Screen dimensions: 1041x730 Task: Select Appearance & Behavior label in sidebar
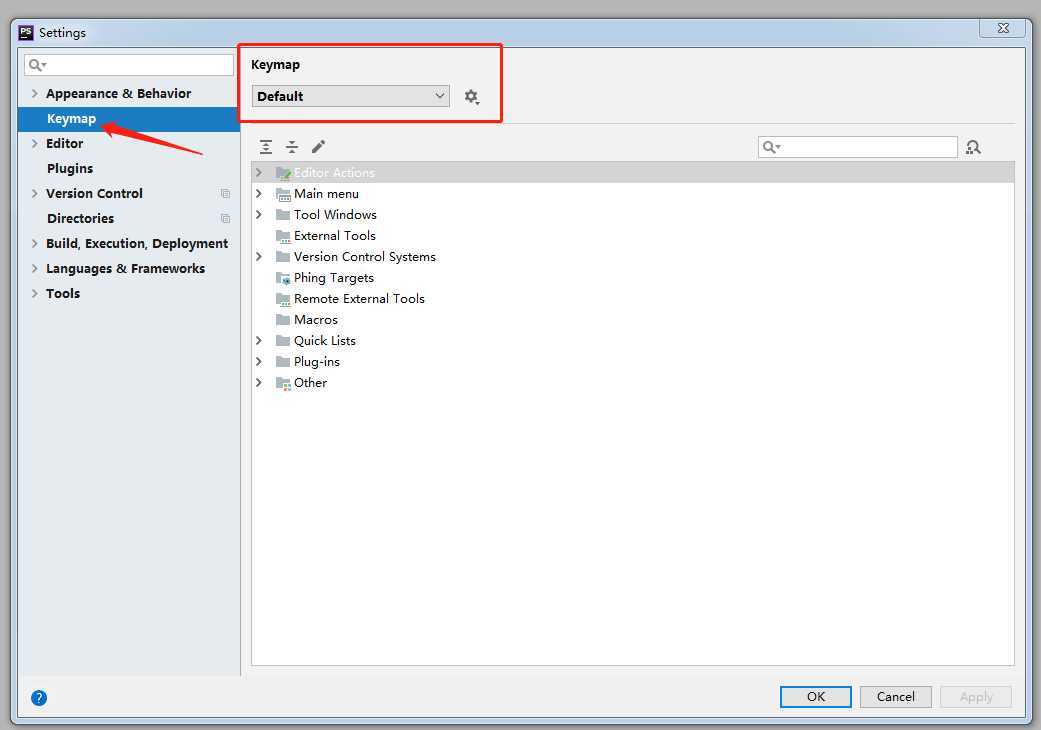point(118,94)
